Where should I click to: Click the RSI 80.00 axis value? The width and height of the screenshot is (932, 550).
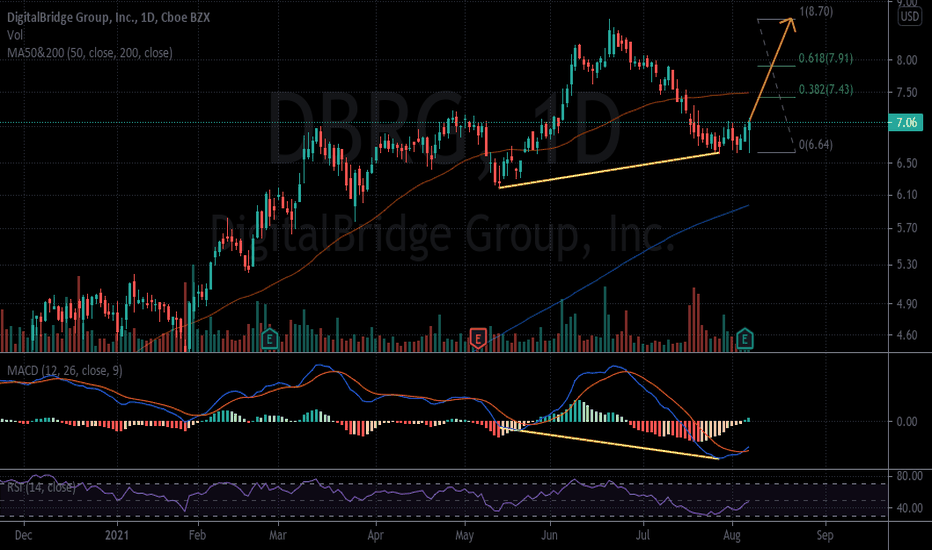pyautogui.click(x=909, y=476)
